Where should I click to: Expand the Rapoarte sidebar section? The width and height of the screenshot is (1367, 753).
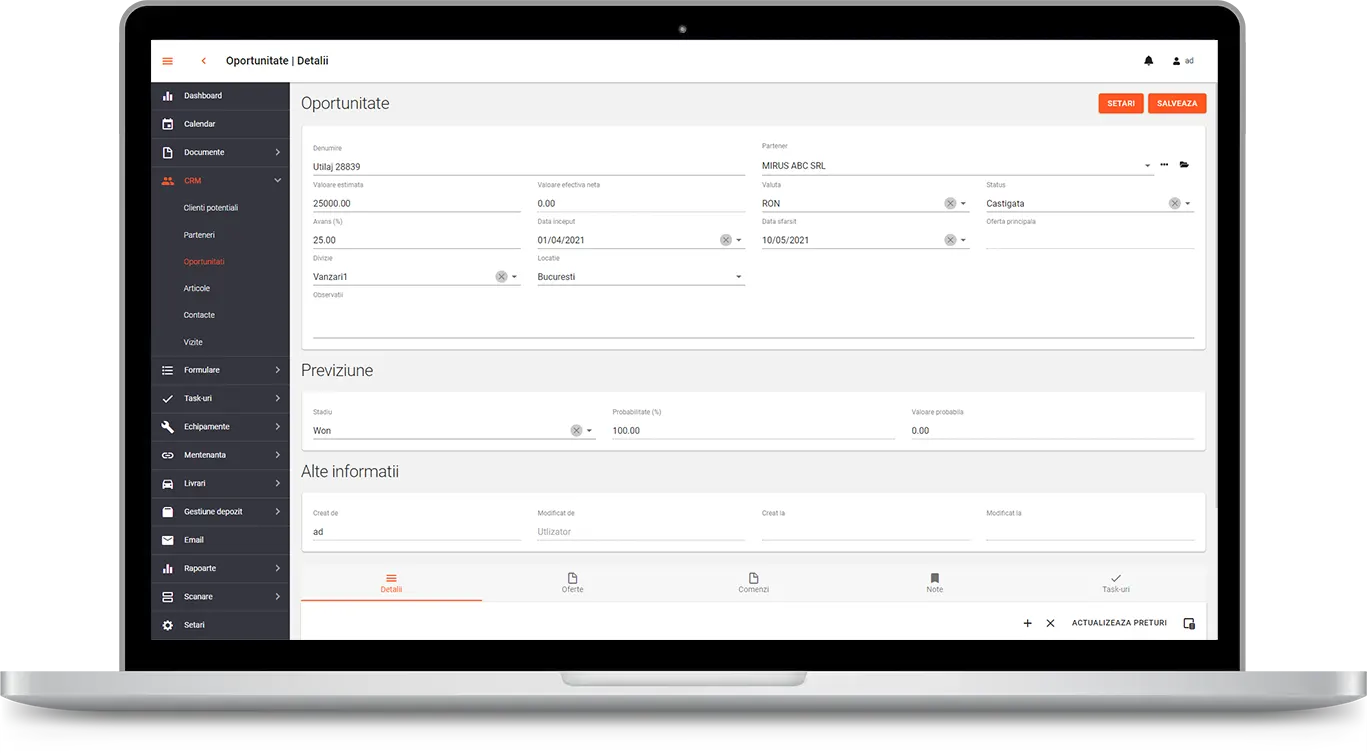[x=277, y=568]
